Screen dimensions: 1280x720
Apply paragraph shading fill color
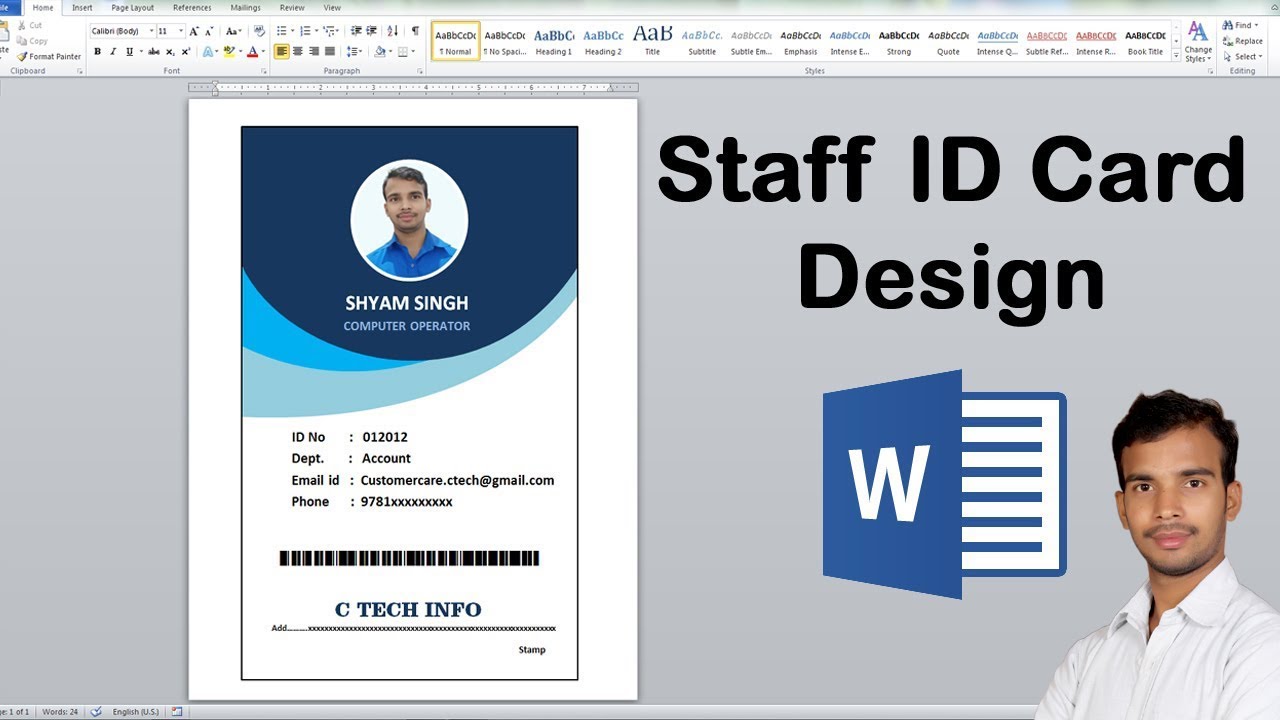click(x=381, y=51)
